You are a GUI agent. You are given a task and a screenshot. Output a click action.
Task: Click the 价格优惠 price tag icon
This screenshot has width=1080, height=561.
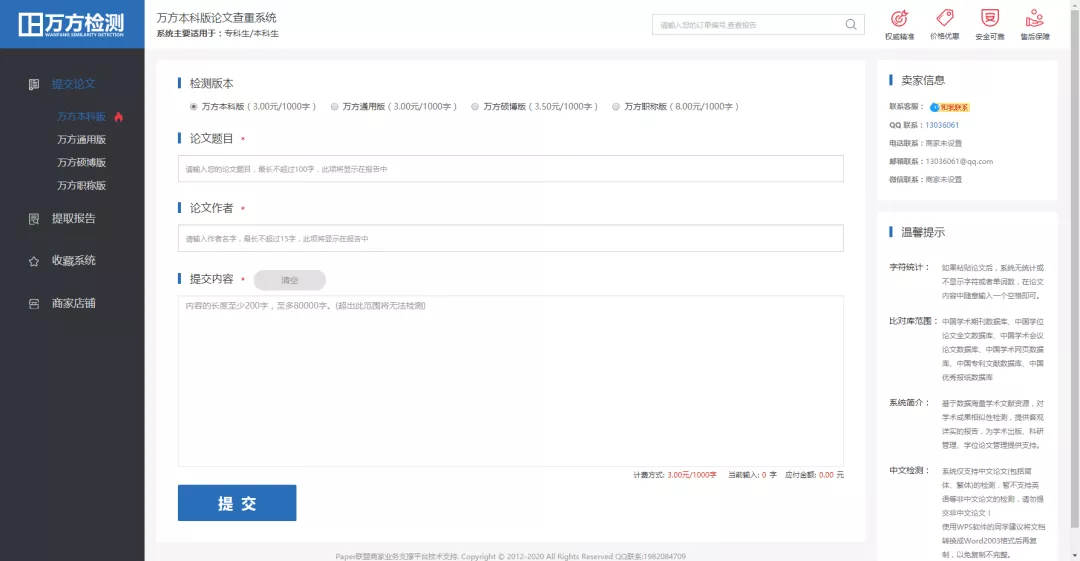point(944,18)
